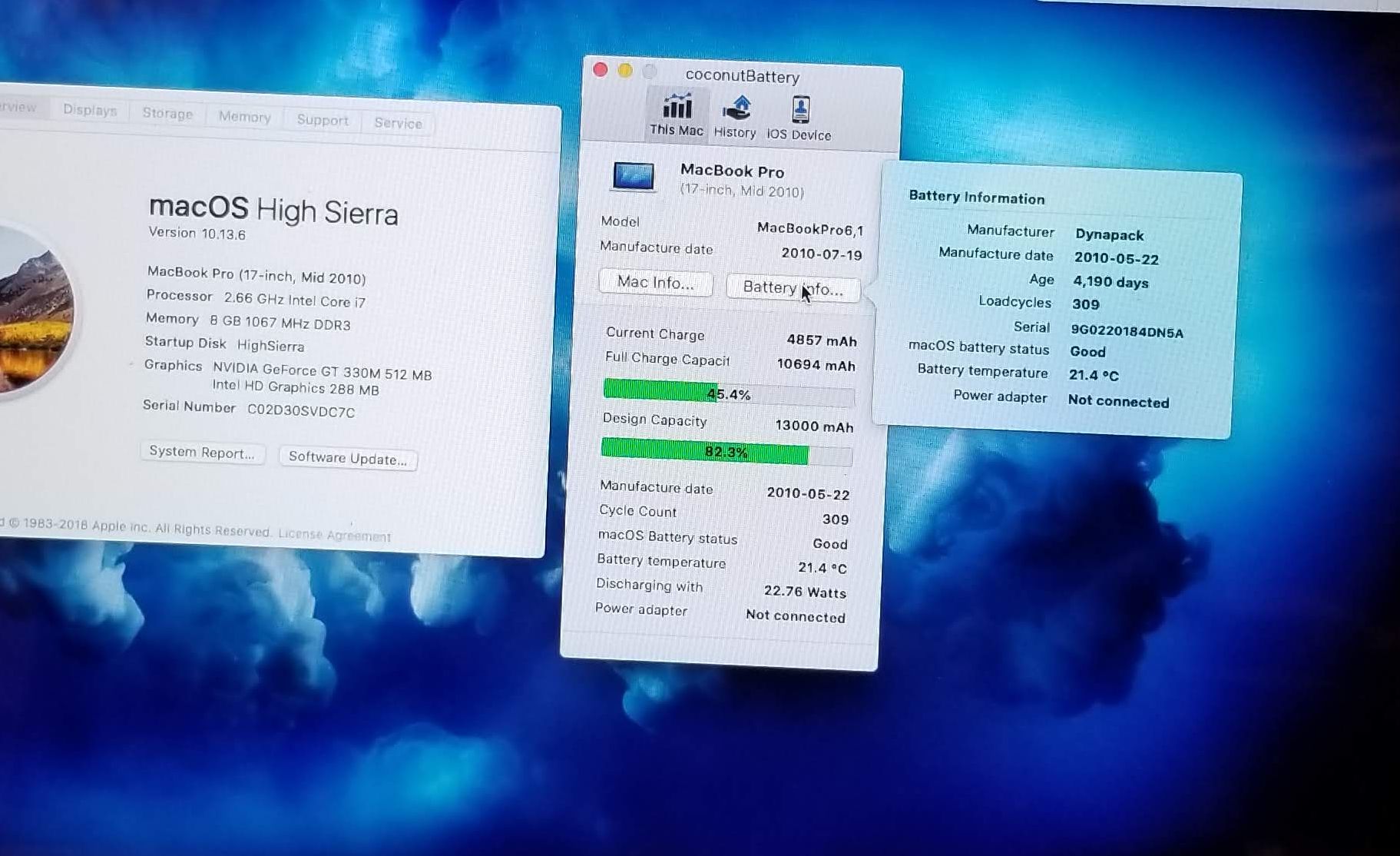Open the License Agreement link
The width and height of the screenshot is (1400, 856).
[x=334, y=535]
